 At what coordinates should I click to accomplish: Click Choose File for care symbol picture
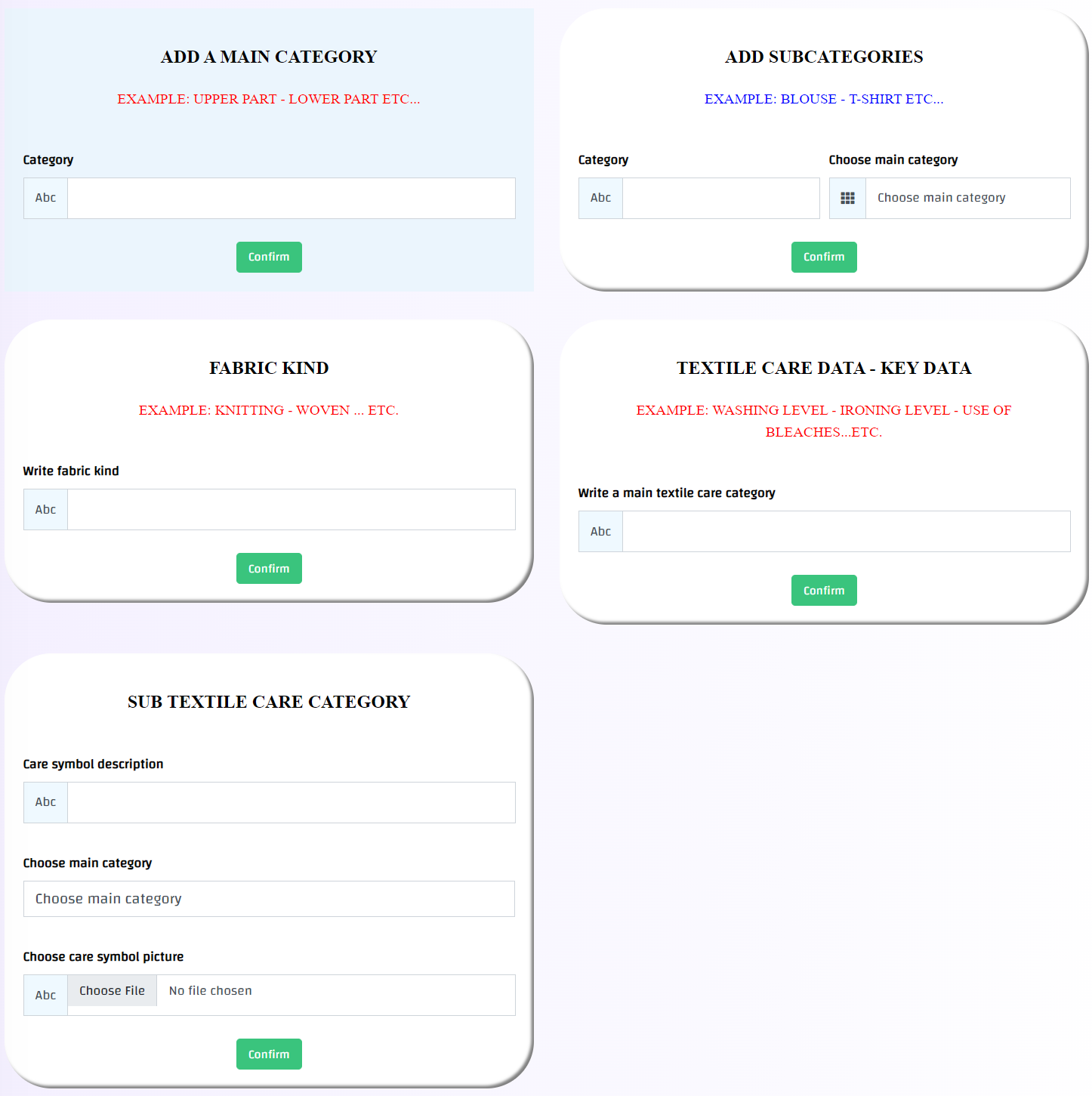[x=112, y=991]
